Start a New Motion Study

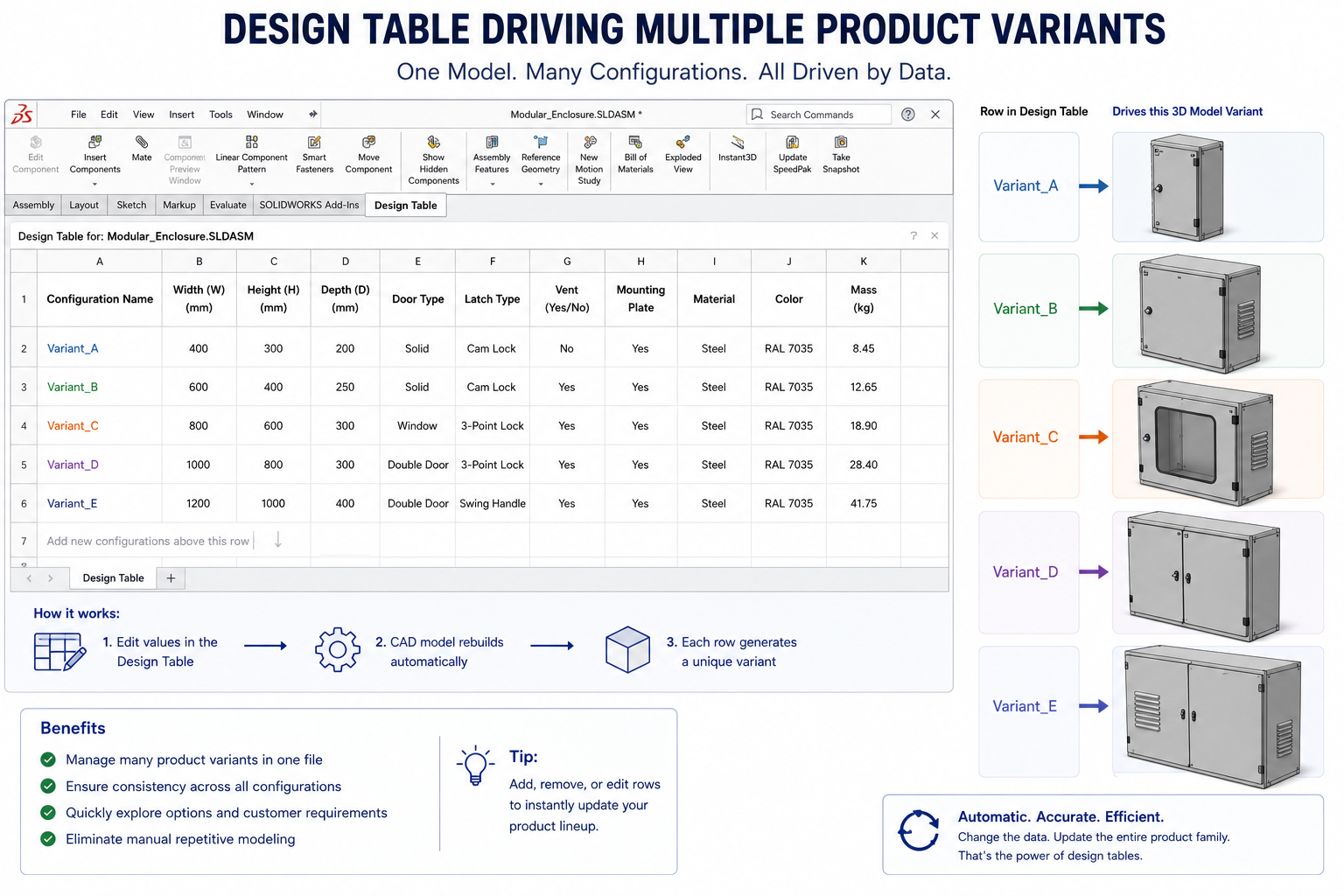click(589, 159)
